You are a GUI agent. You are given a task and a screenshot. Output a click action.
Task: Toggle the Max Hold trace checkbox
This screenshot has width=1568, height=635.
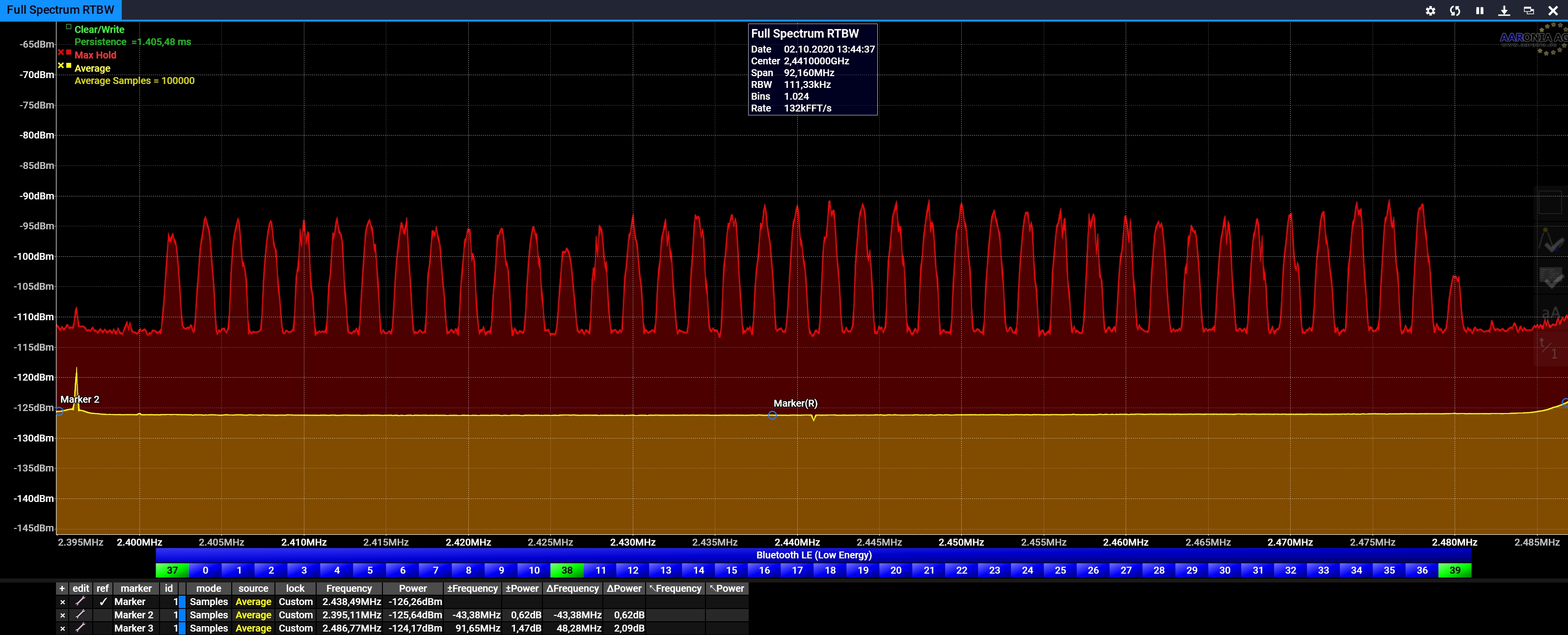click(x=69, y=53)
